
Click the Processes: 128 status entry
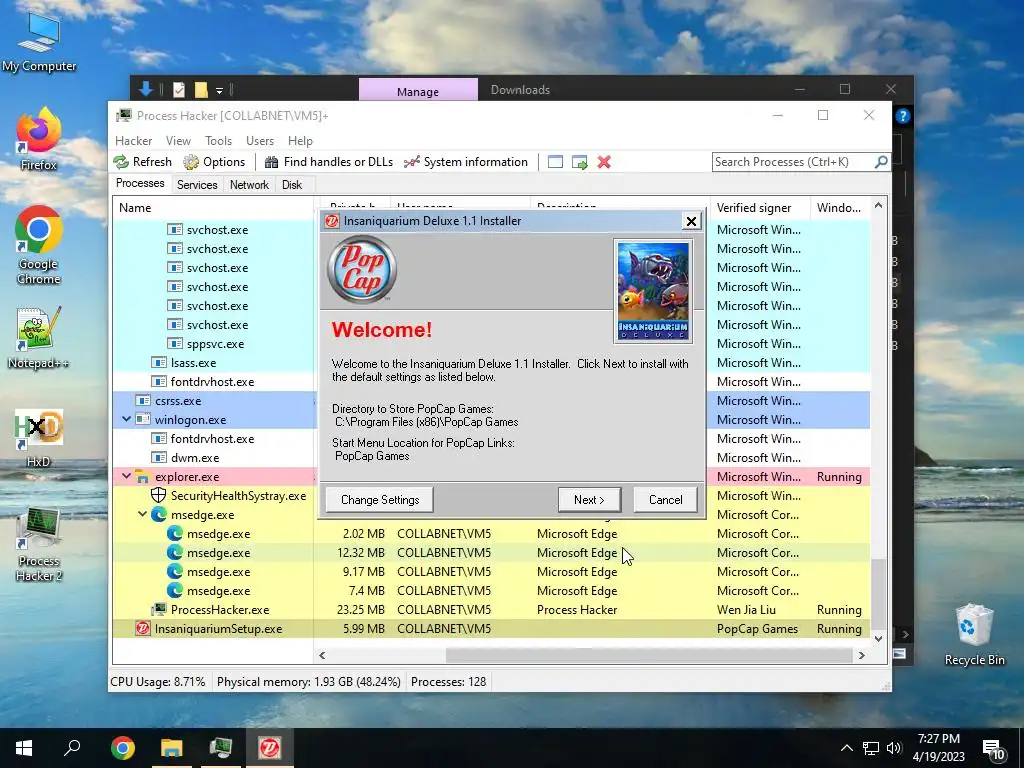click(x=448, y=682)
